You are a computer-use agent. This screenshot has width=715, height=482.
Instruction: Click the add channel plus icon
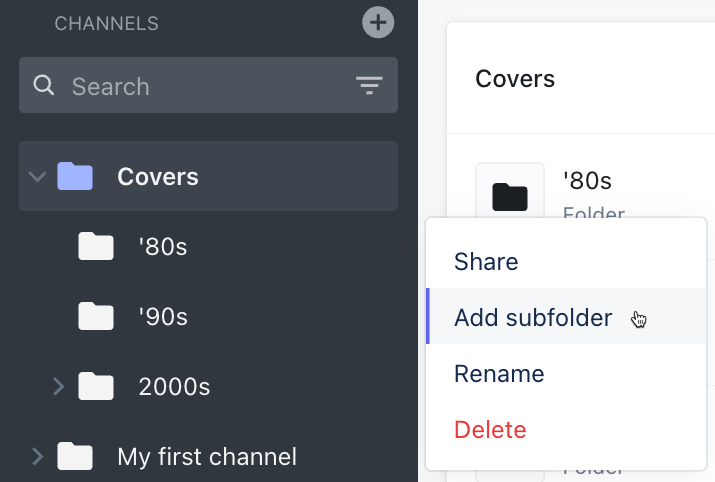378,22
